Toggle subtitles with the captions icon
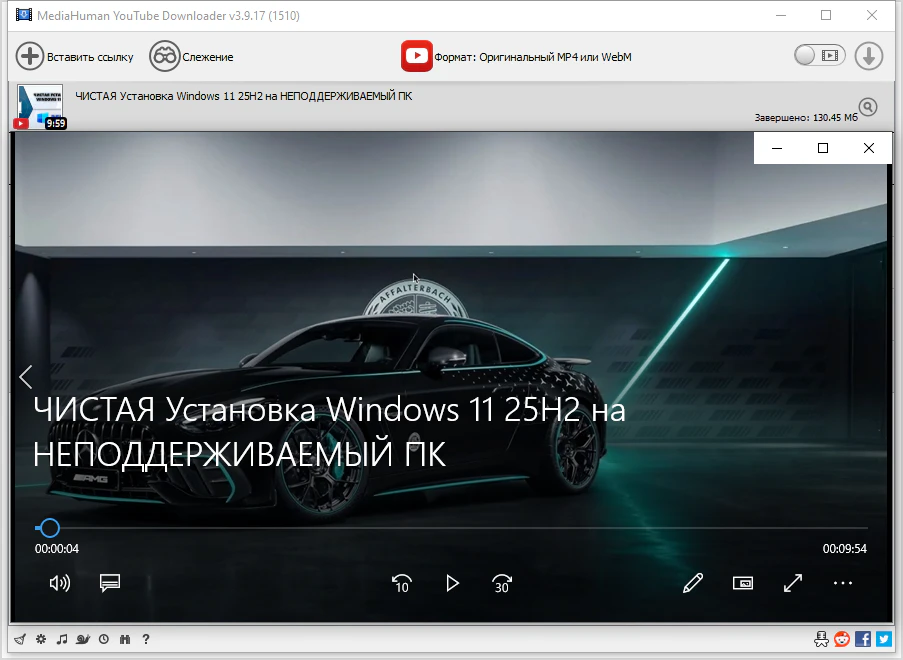 (x=110, y=583)
